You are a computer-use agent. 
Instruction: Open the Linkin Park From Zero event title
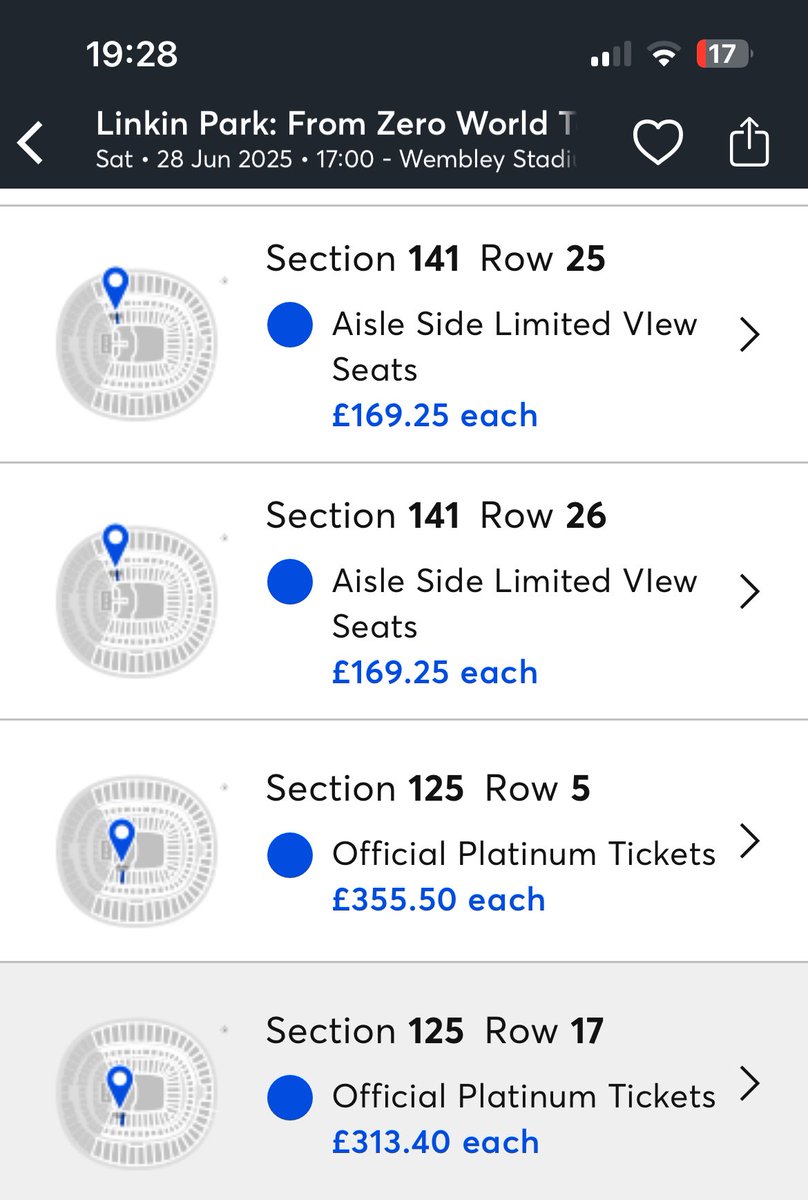[x=337, y=124]
